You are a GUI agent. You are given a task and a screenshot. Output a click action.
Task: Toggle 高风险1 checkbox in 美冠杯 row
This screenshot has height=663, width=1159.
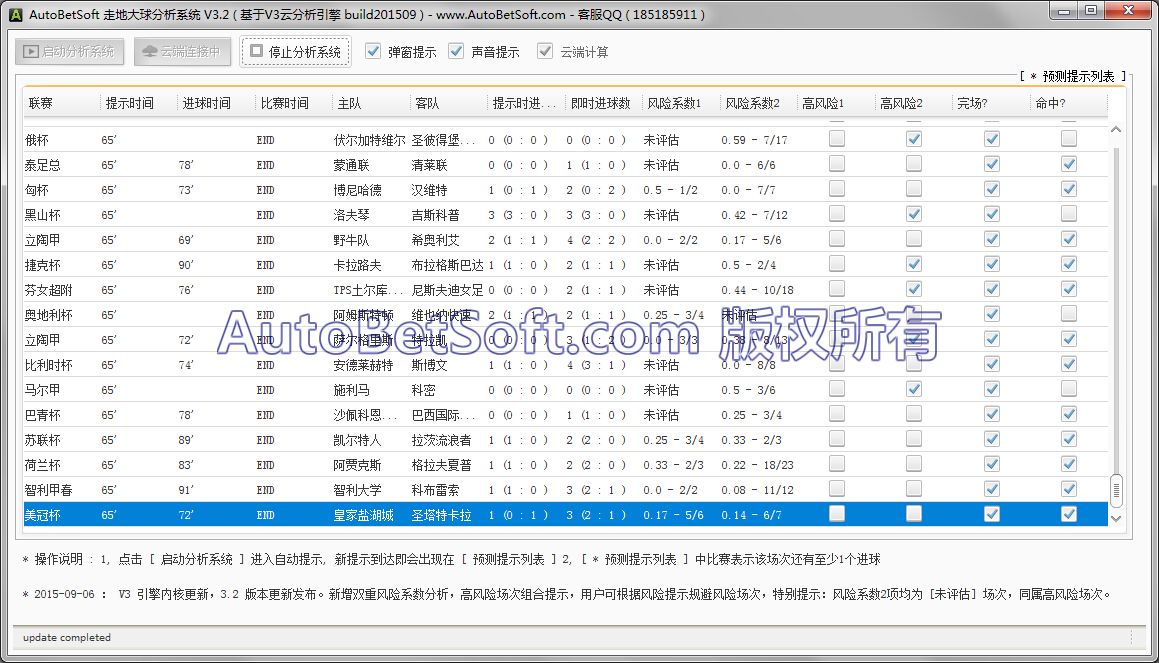tap(837, 514)
